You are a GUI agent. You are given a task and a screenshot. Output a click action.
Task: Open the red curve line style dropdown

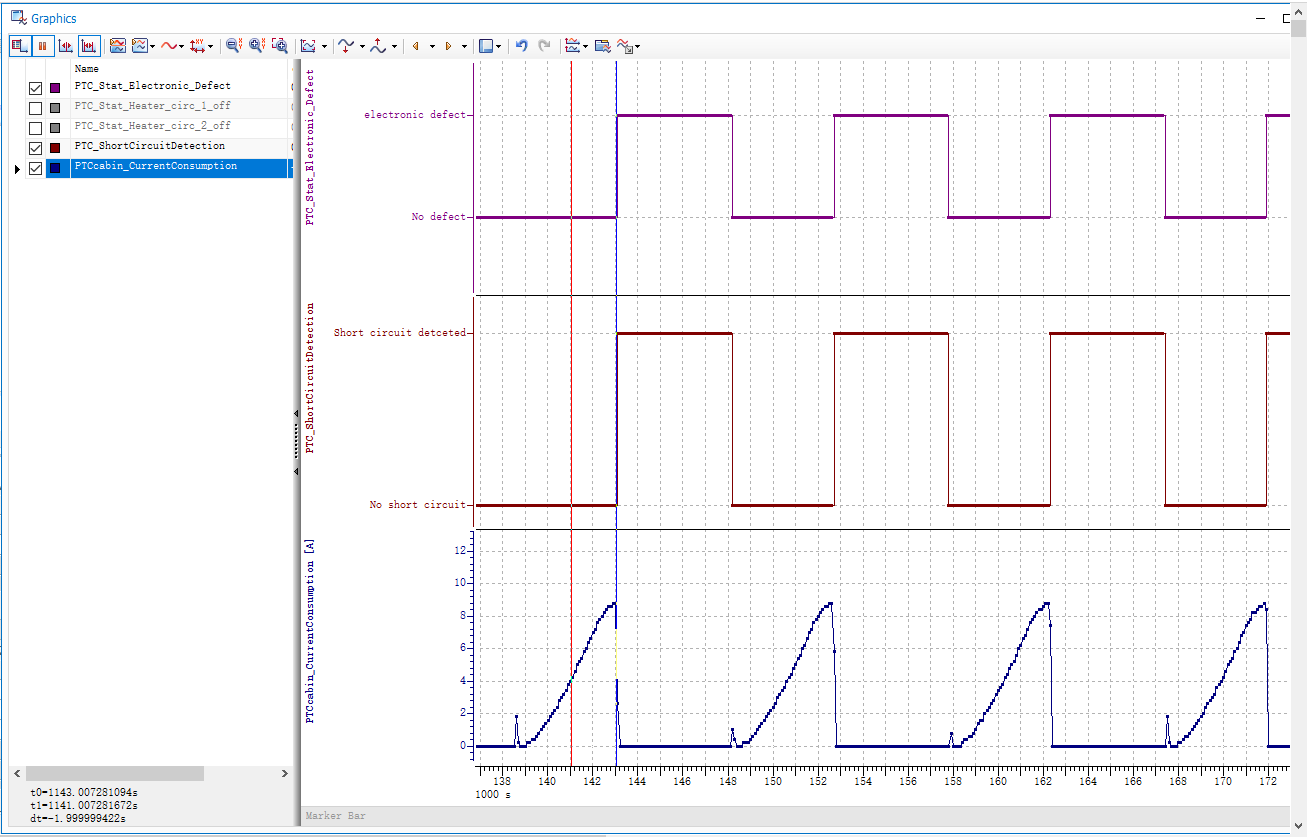tap(181, 46)
